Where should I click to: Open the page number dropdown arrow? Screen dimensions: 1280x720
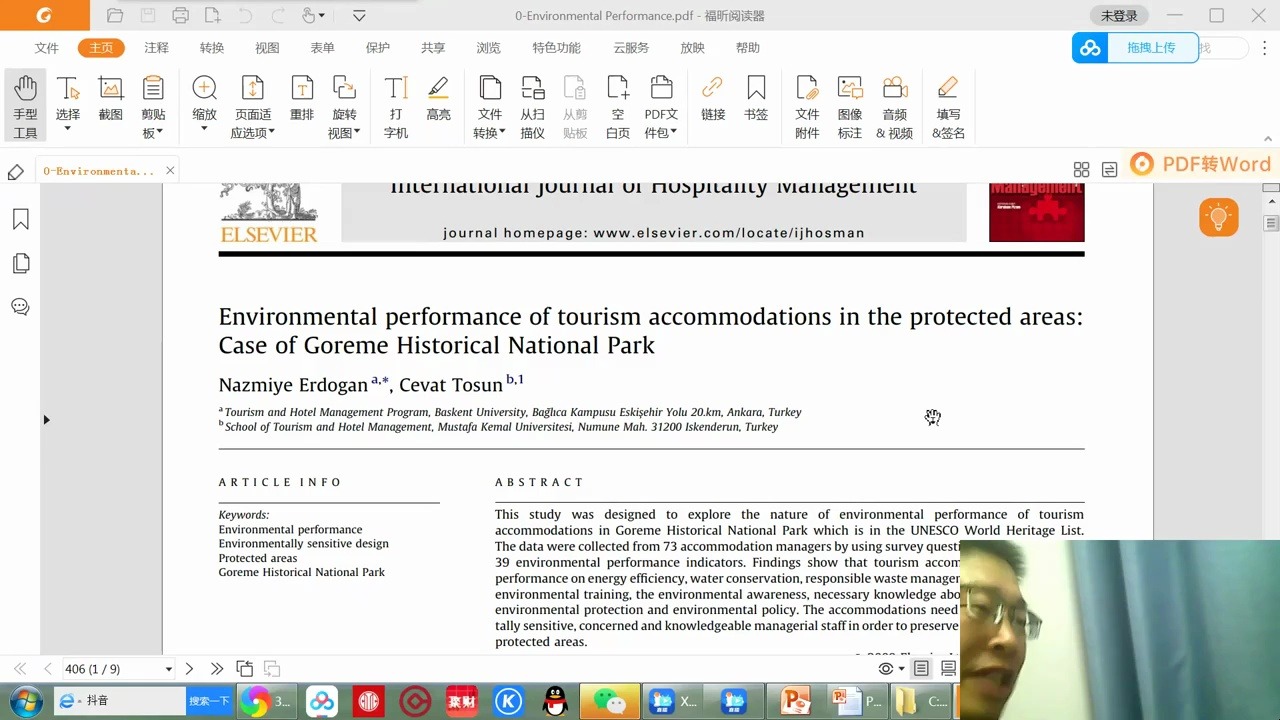point(168,669)
